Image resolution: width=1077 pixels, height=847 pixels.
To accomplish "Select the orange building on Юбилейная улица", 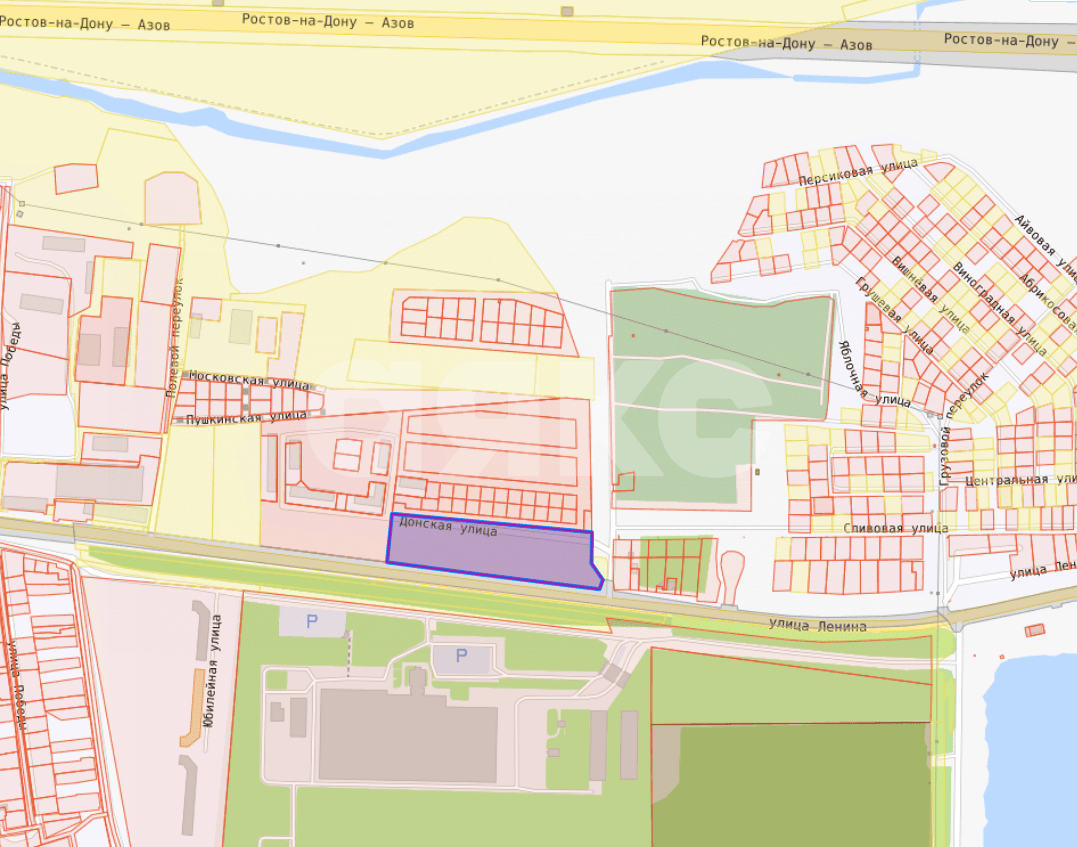I will pyautogui.click(x=190, y=708).
